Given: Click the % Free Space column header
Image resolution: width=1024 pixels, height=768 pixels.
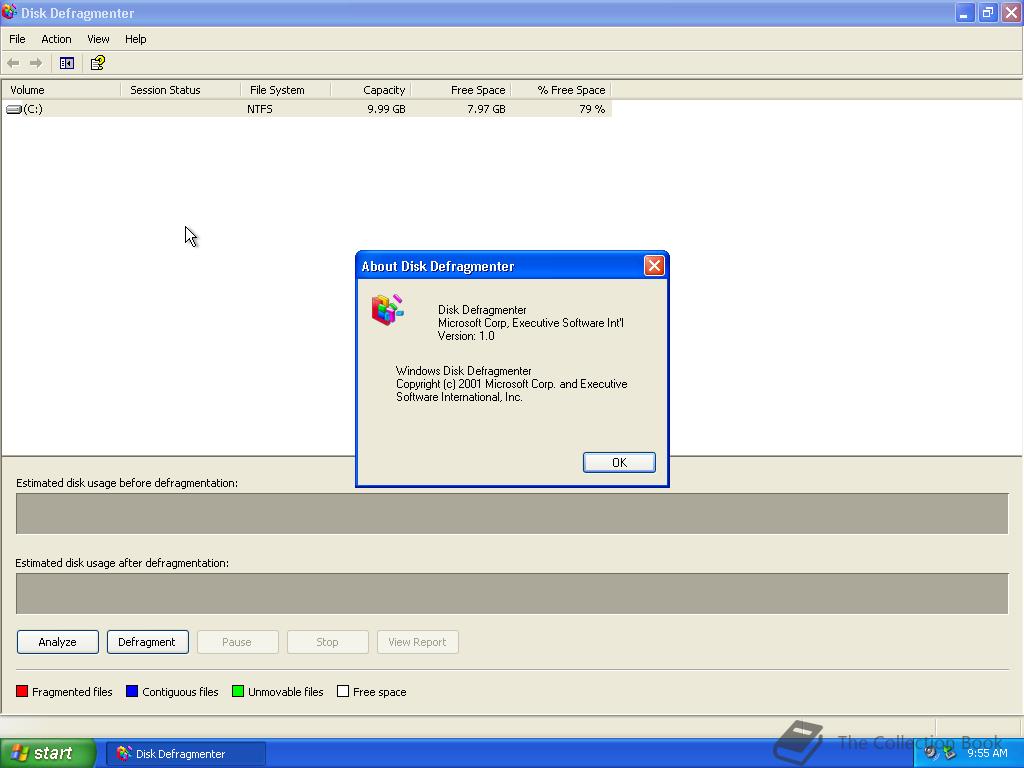Looking at the screenshot, I should coord(560,90).
